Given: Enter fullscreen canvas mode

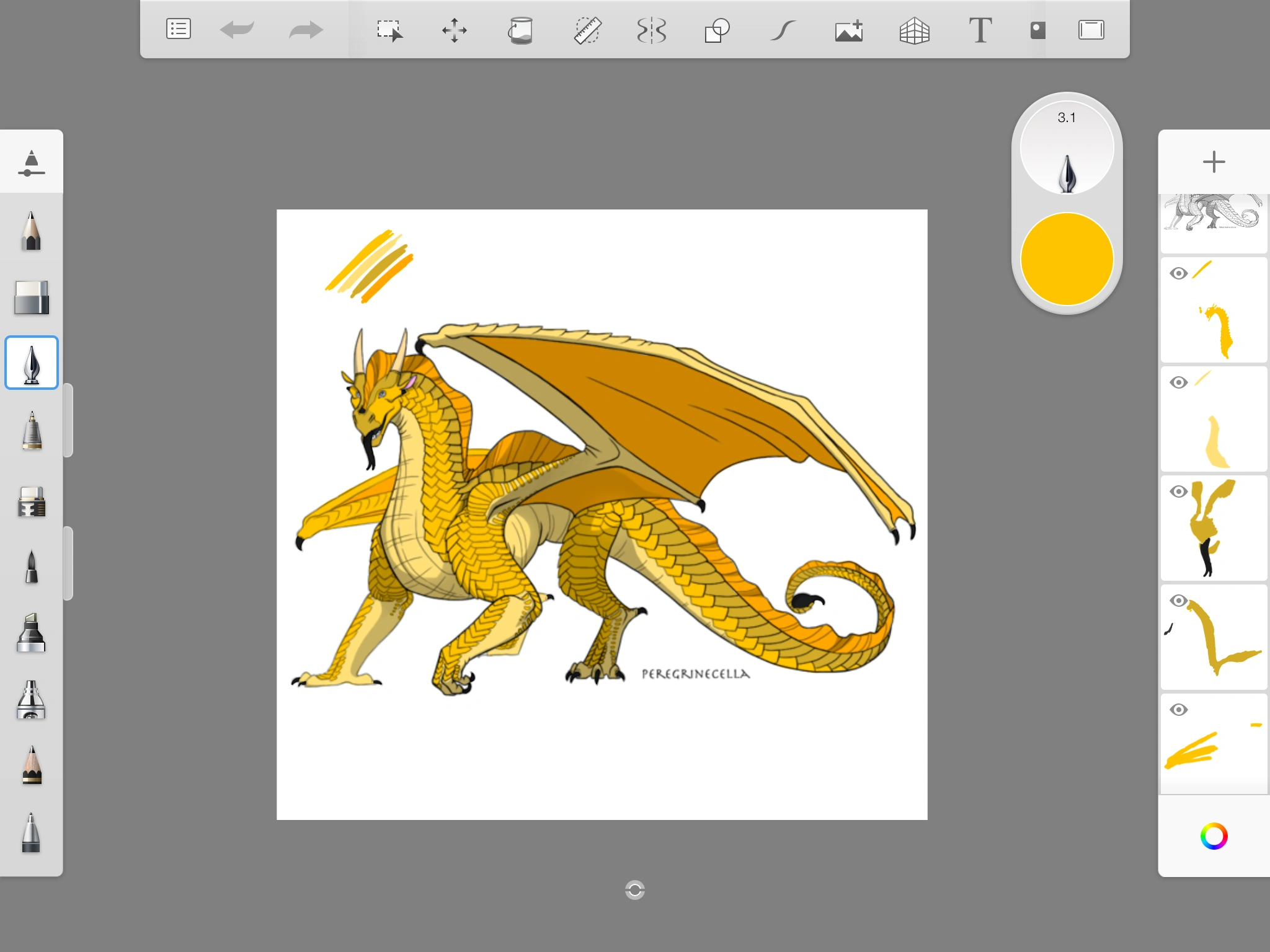Looking at the screenshot, I should [x=1093, y=29].
